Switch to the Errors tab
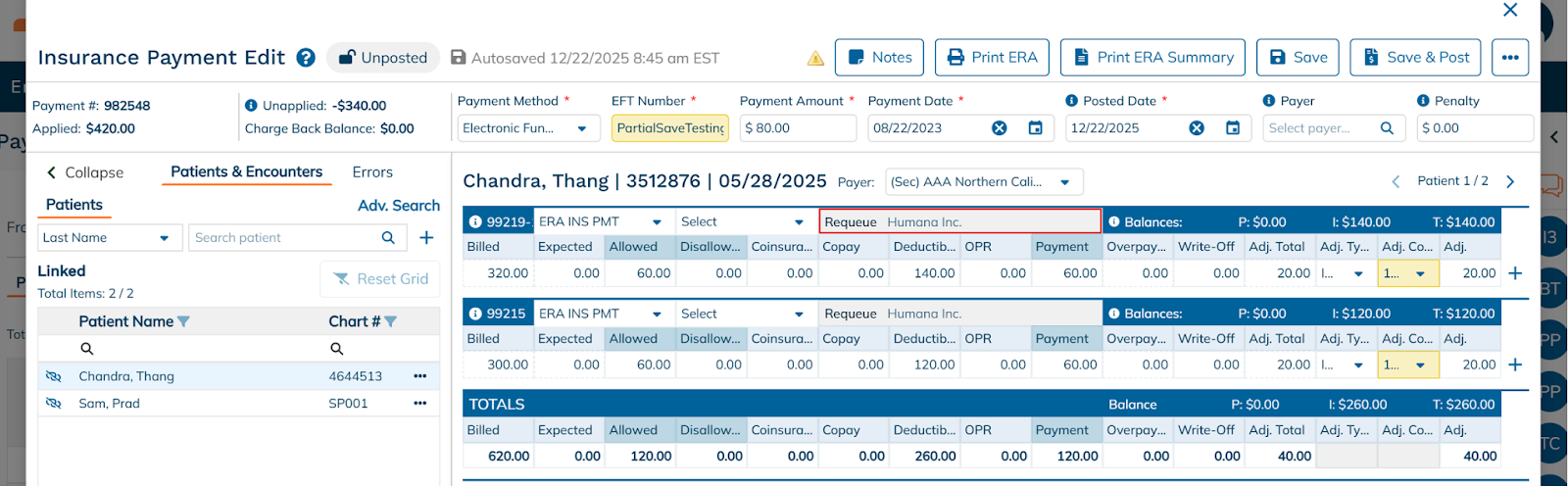This screenshot has height=486, width=1568. pyautogui.click(x=372, y=172)
